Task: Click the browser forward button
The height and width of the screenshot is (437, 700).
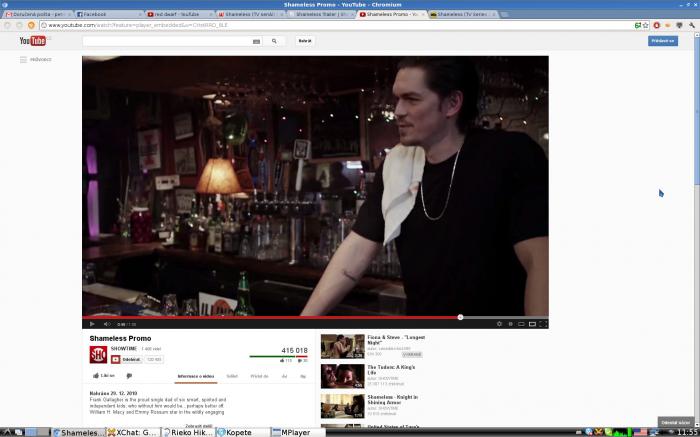Action: point(19,25)
